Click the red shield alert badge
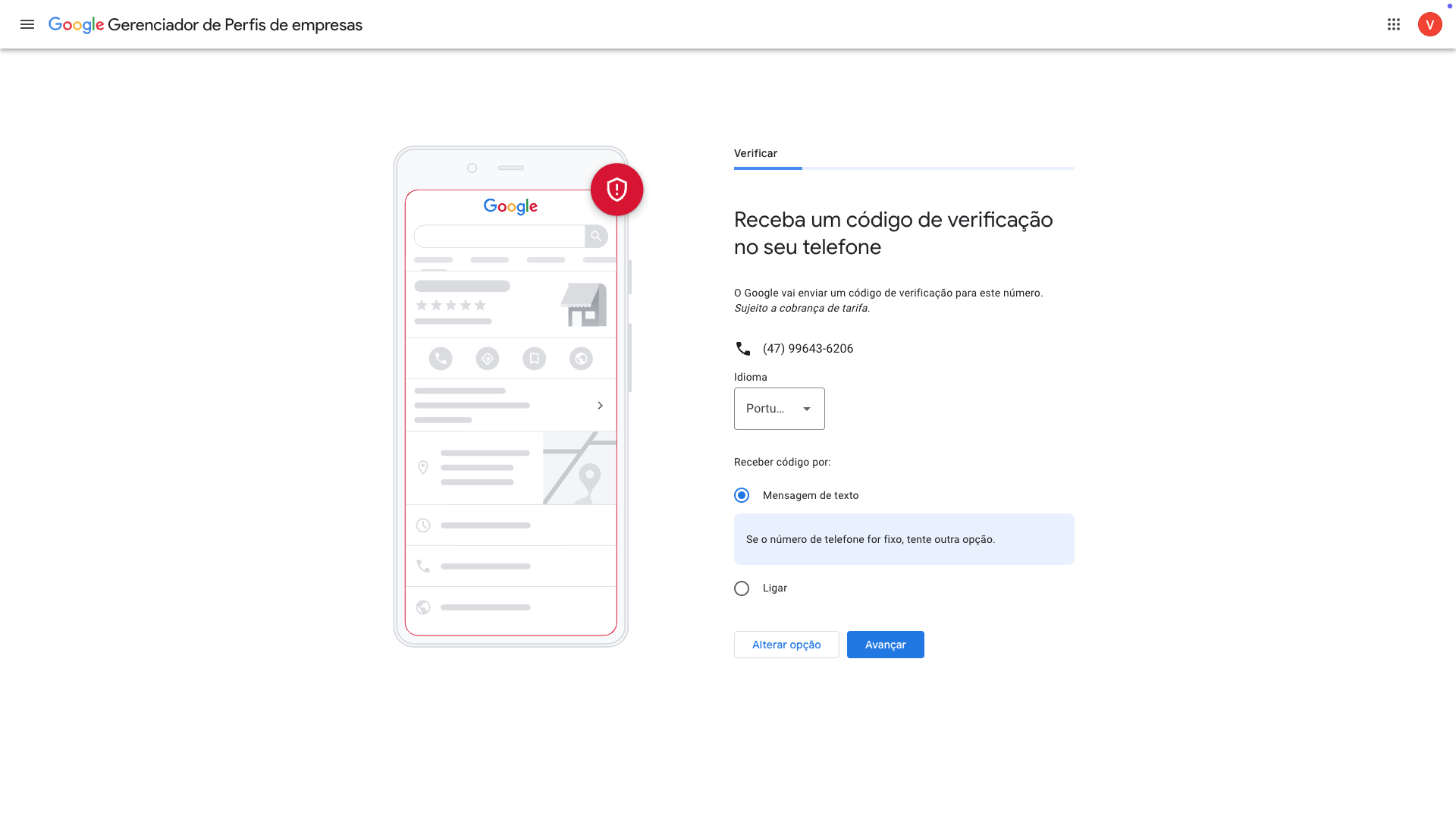Viewport: 1456px width, 819px height. point(617,190)
